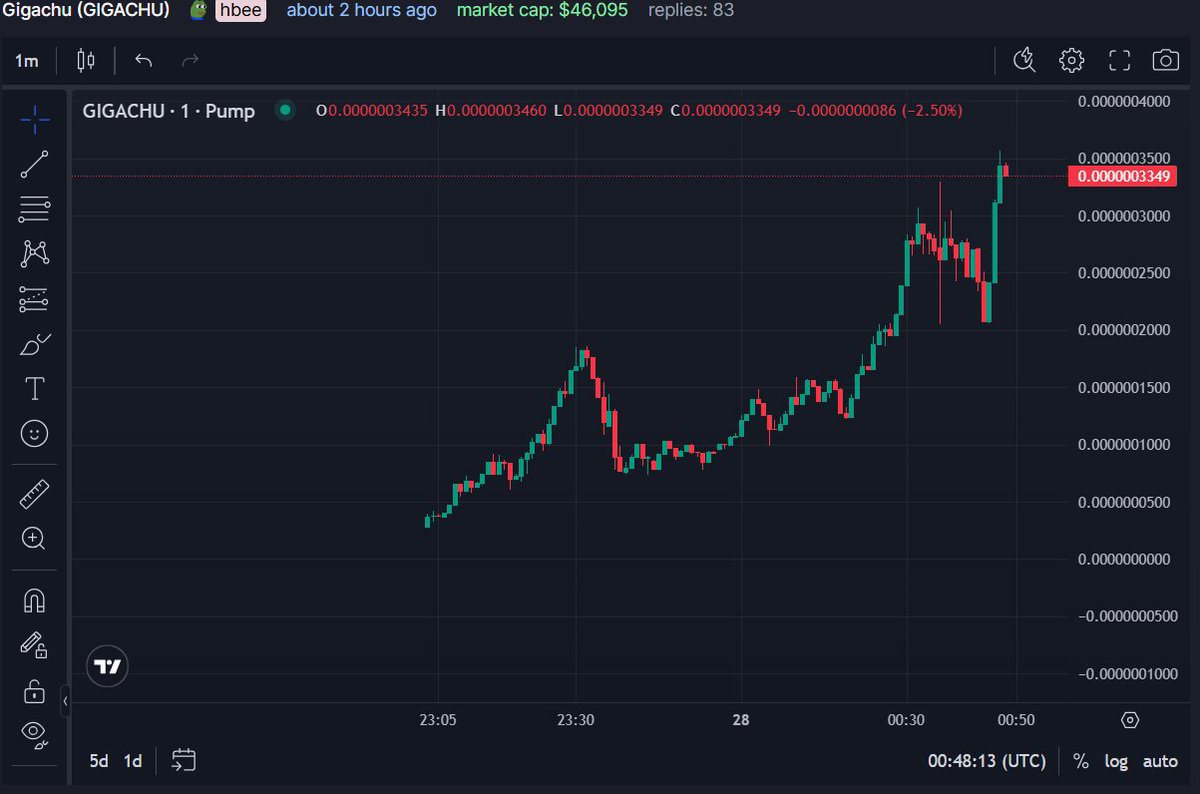Image resolution: width=1200 pixels, height=794 pixels.
Task: Select the brush drawing tool
Action: pos(34,344)
